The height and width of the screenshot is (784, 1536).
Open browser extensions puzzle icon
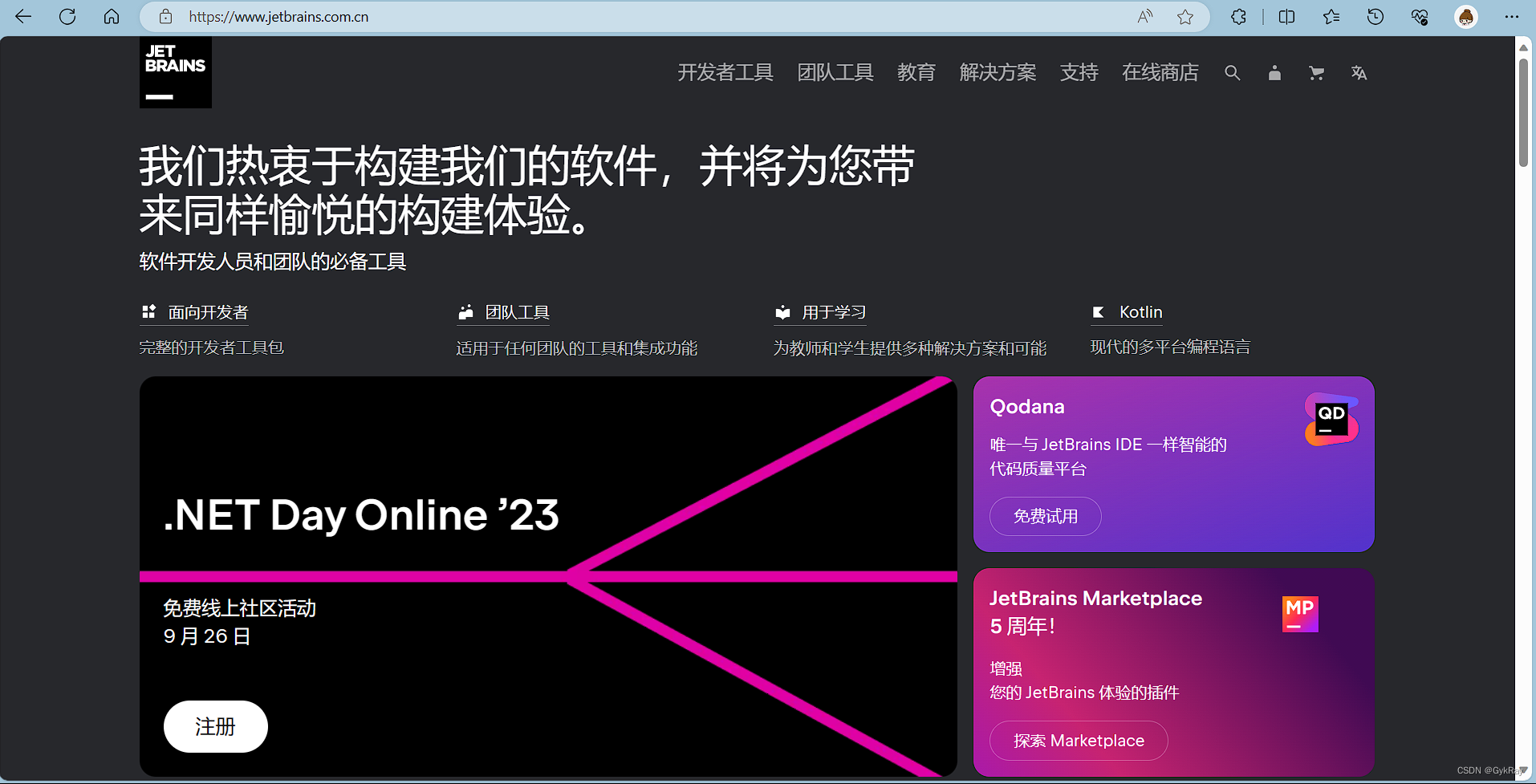[x=1238, y=16]
